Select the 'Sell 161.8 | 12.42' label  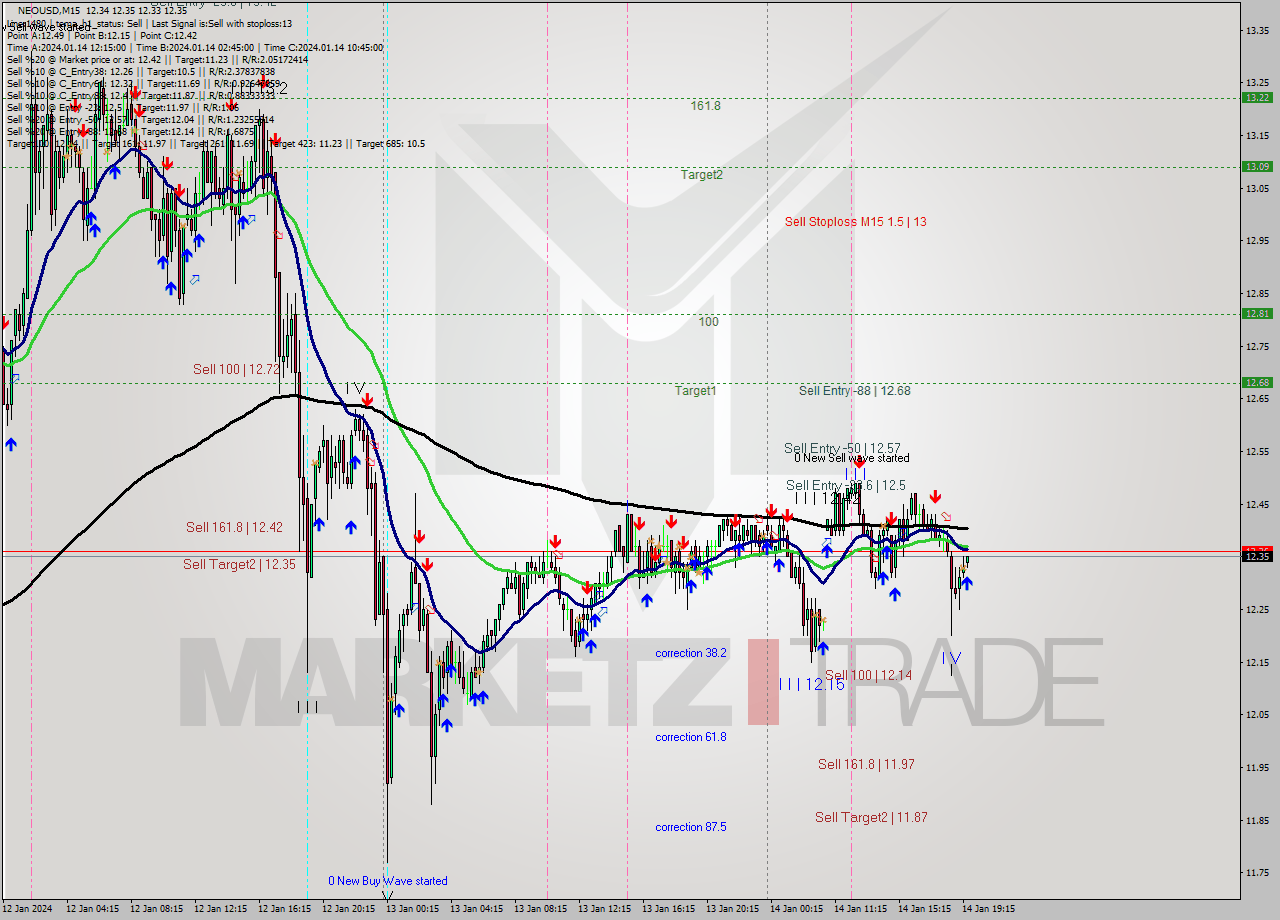point(234,527)
